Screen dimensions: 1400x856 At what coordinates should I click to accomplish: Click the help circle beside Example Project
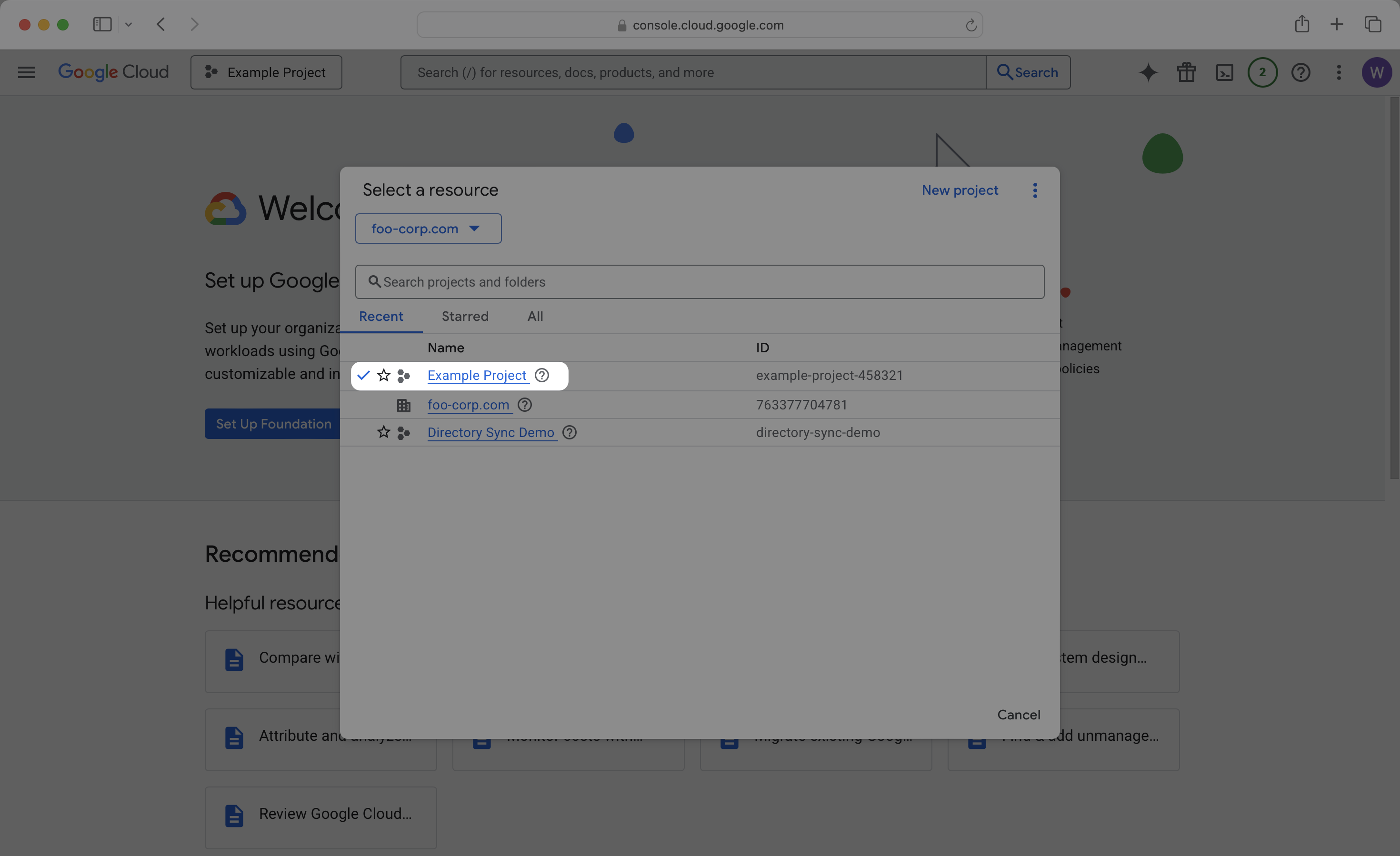point(541,376)
